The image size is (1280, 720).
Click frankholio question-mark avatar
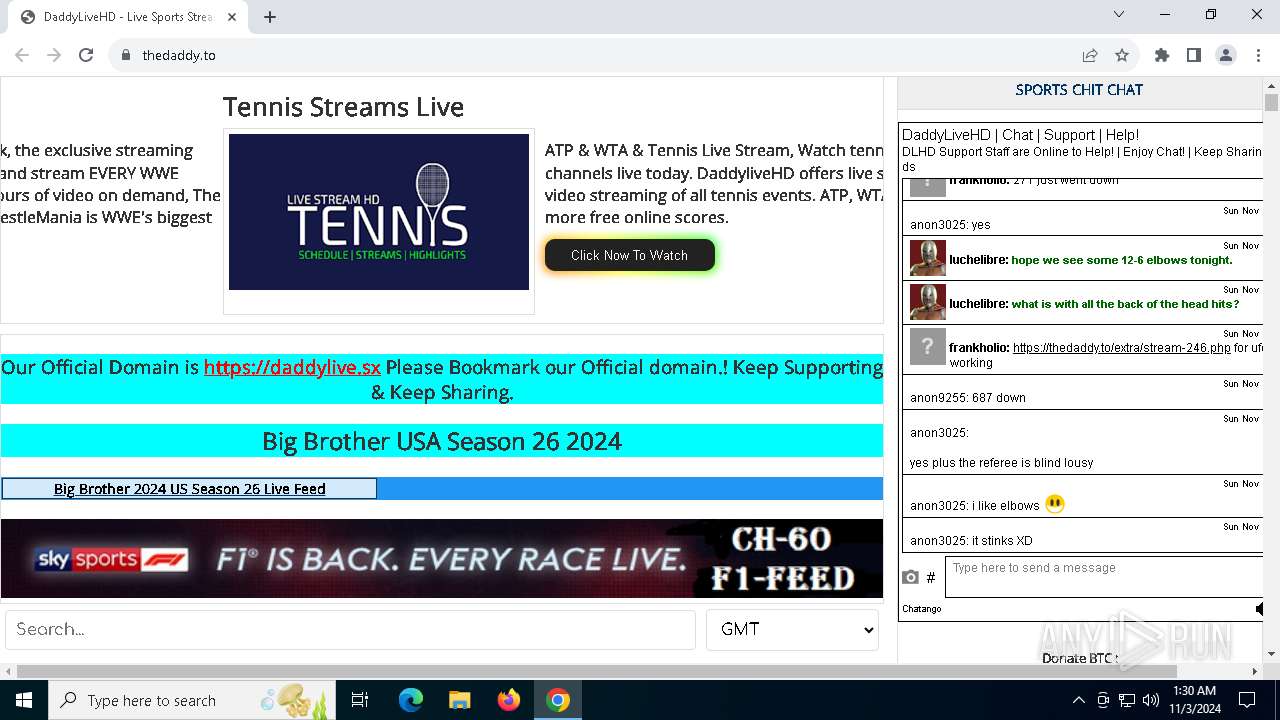coord(927,346)
